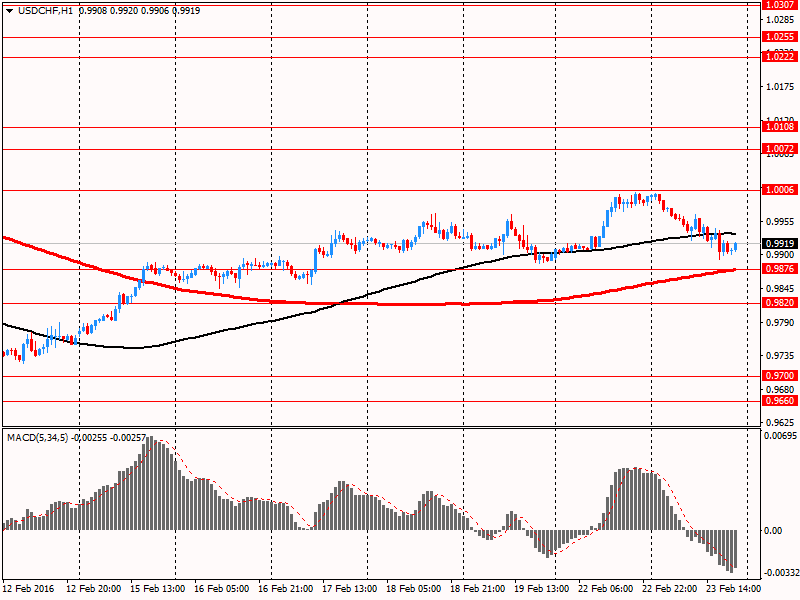Select the 0.9700 red price level label
800x600 pixels.
[x=780, y=376]
